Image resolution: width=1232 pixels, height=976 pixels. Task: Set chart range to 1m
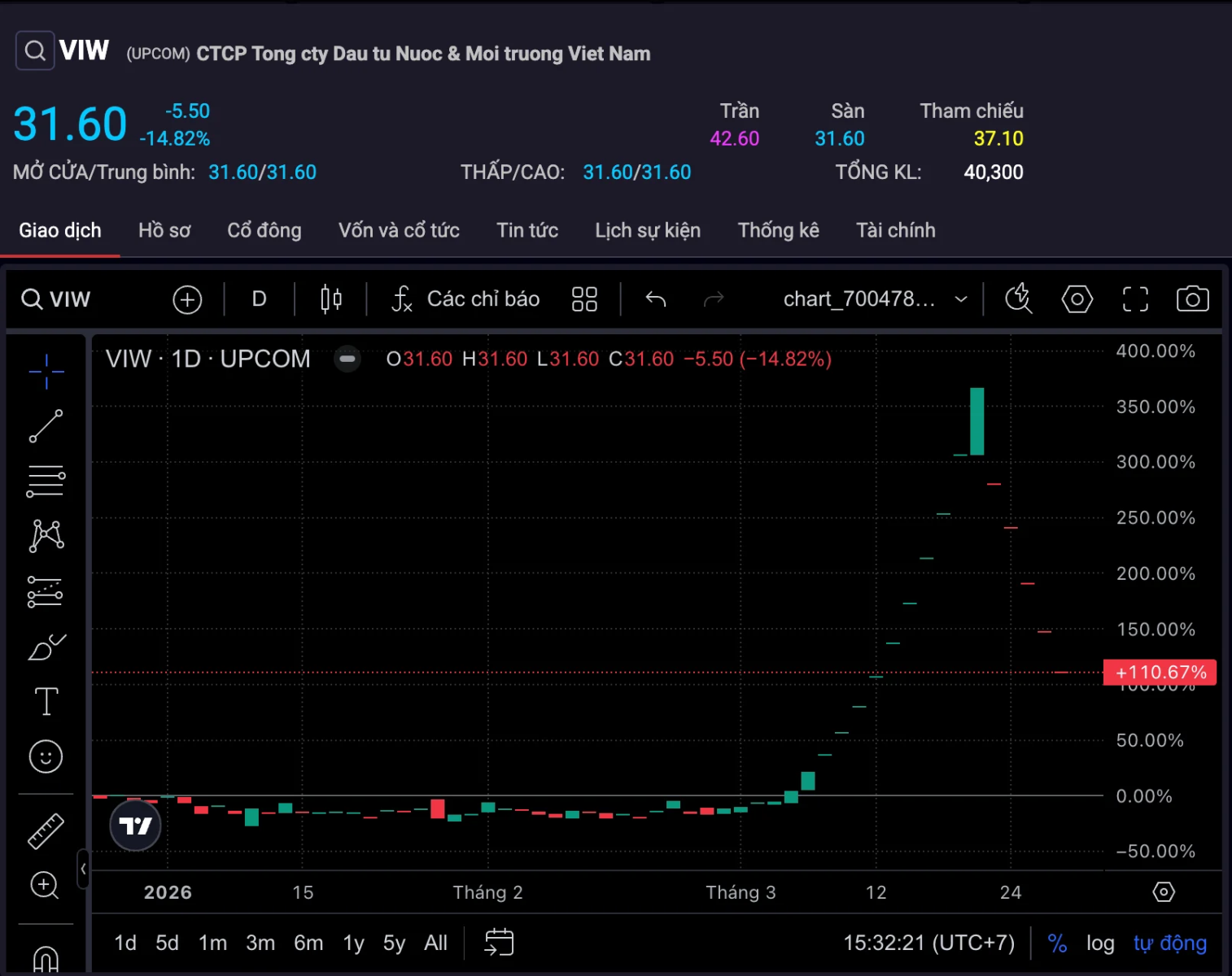213,943
